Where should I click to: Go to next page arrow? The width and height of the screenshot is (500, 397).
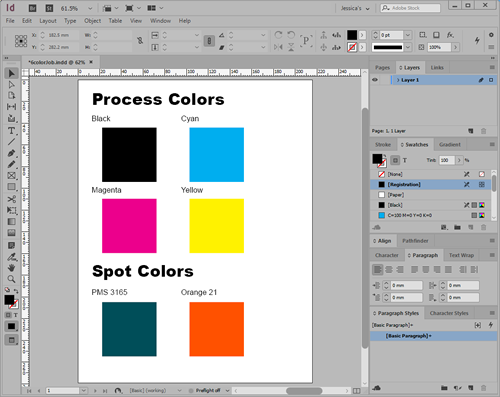coord(95,391)
